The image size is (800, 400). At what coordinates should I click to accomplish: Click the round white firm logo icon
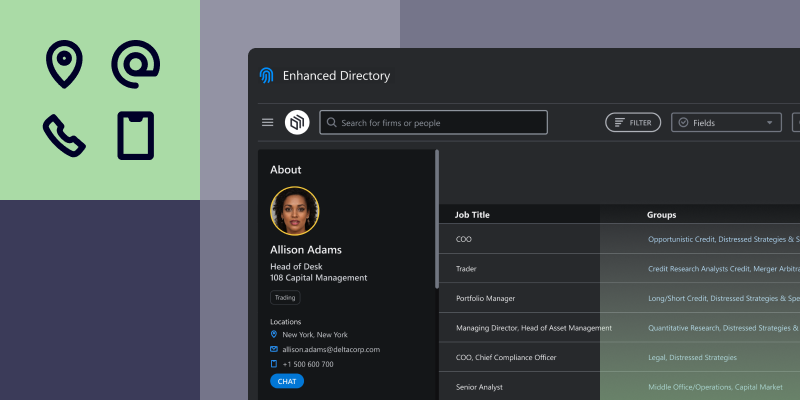pos(297,122)
